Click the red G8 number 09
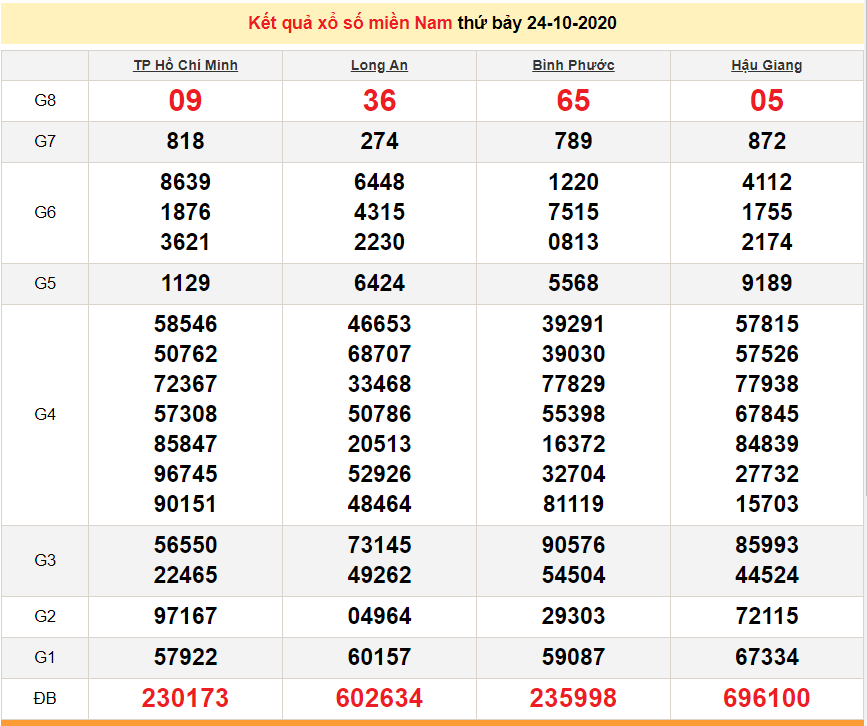Viewport: 867px width, 726px height. click(x=185, y=101)
